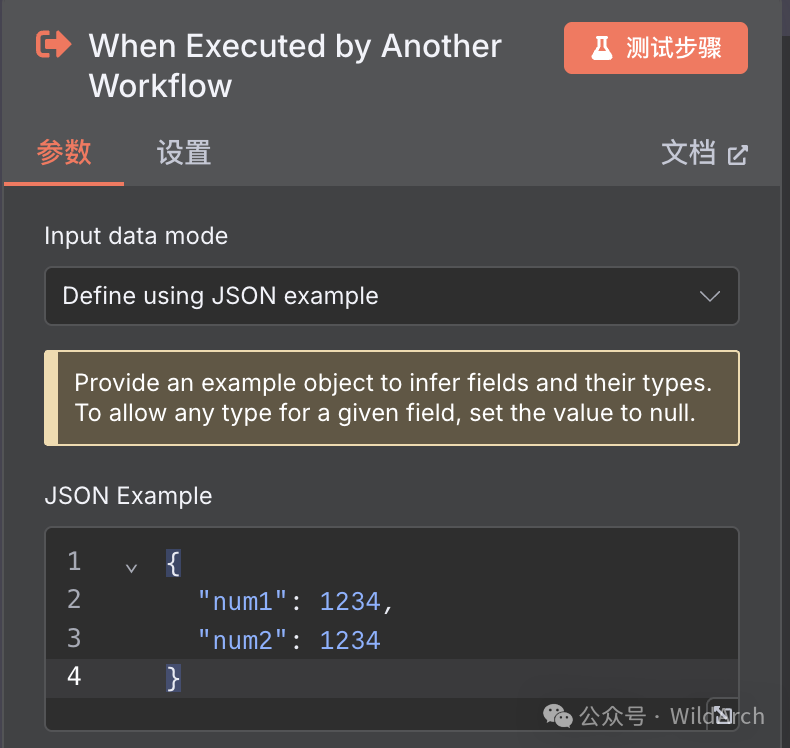Image resolution: width=790 pixels, height=748 pixels.
Task: Open the 'Define using JSON example' dropdown
Action: pyautogui.click(x=391, y=296)
